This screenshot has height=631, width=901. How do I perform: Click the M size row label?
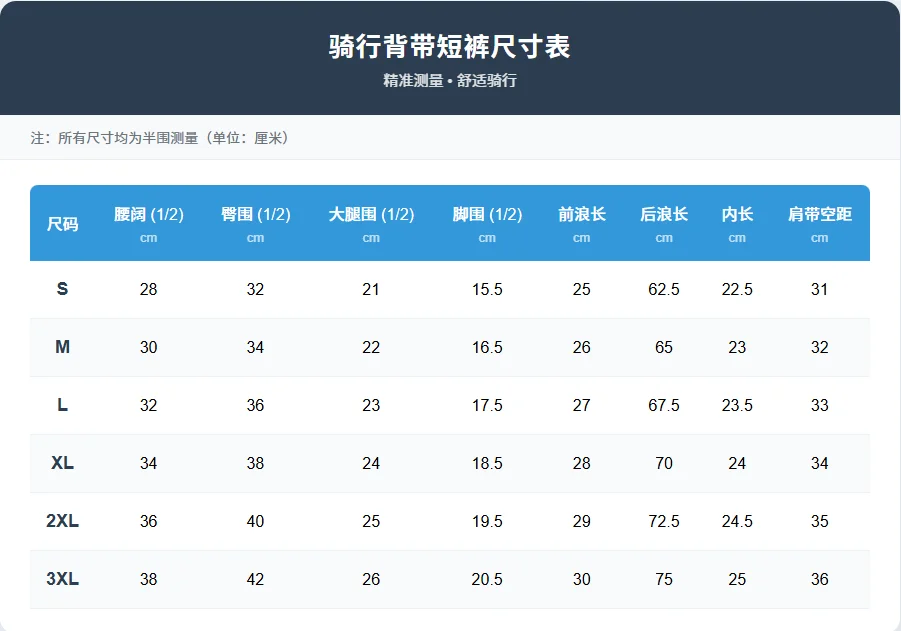62,347
